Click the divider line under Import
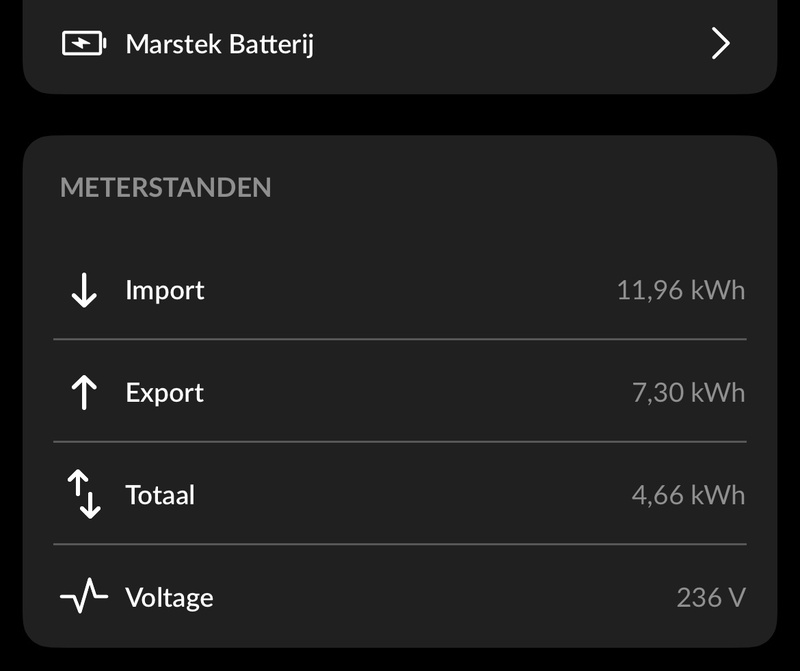800x671 pixels. pyautogui.click(x=400, y=339)
